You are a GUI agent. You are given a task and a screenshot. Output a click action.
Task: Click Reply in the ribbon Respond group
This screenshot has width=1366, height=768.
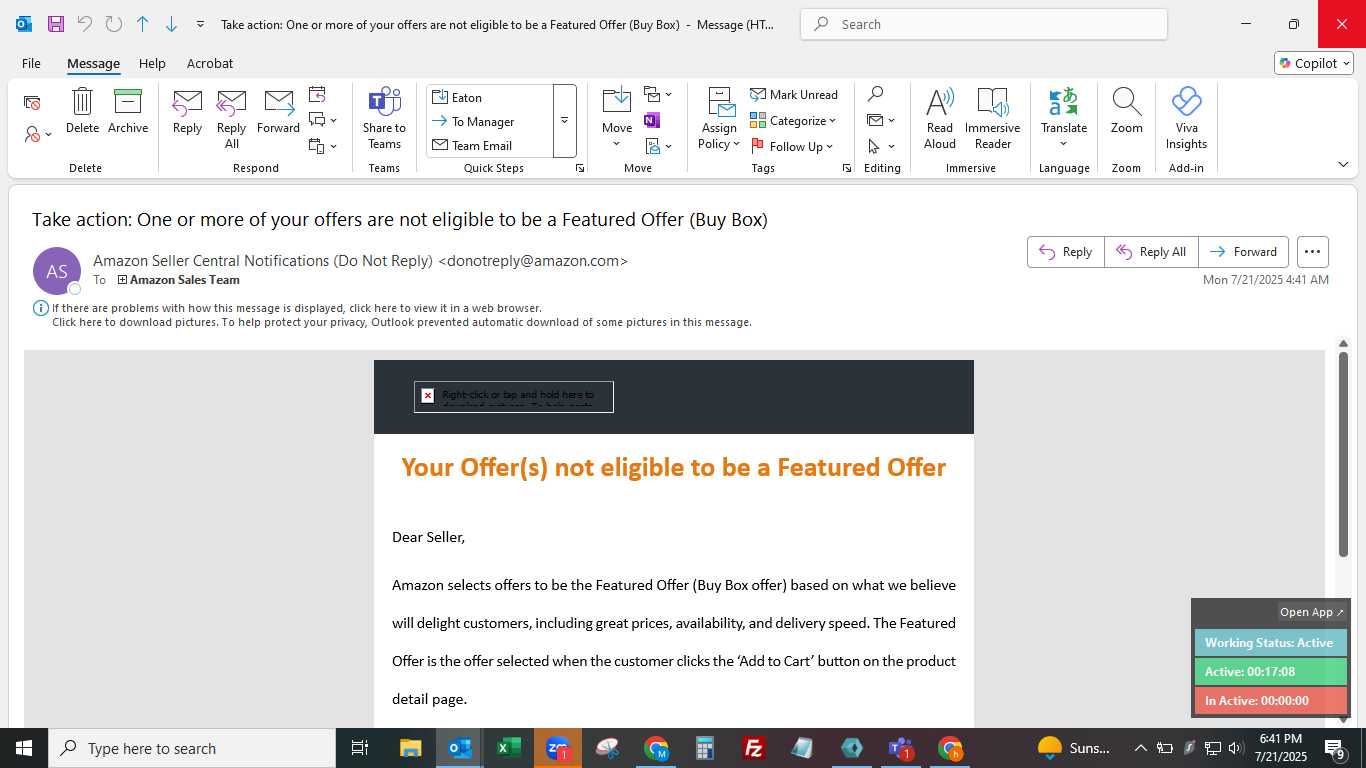click(187, 111)
